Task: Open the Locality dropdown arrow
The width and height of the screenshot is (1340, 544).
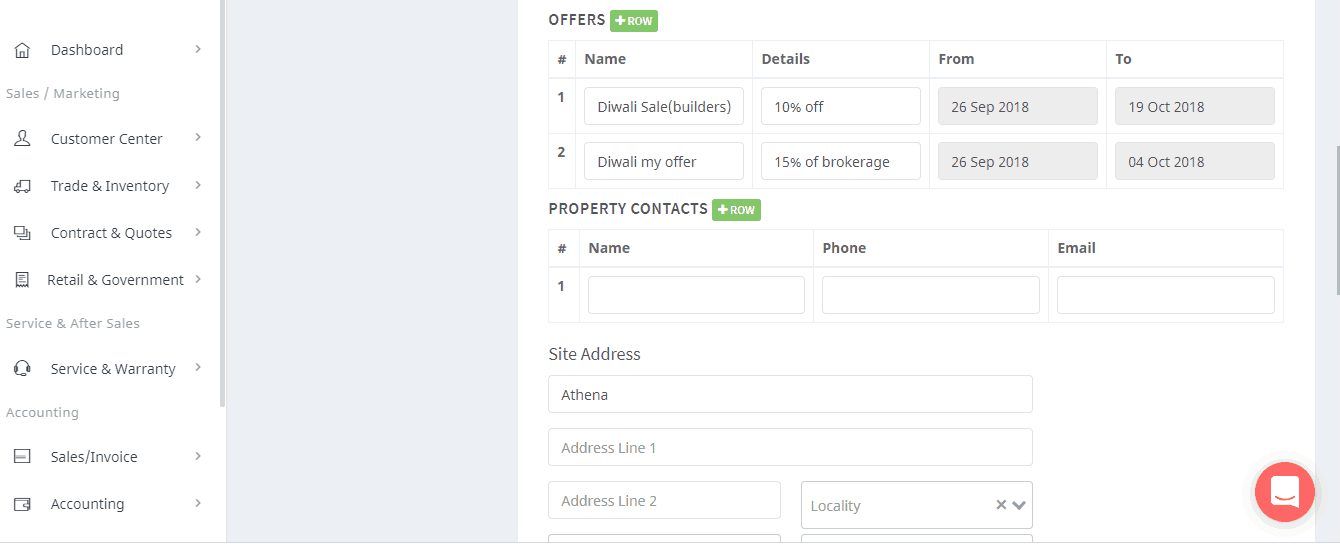Action: coord(1019,505)
